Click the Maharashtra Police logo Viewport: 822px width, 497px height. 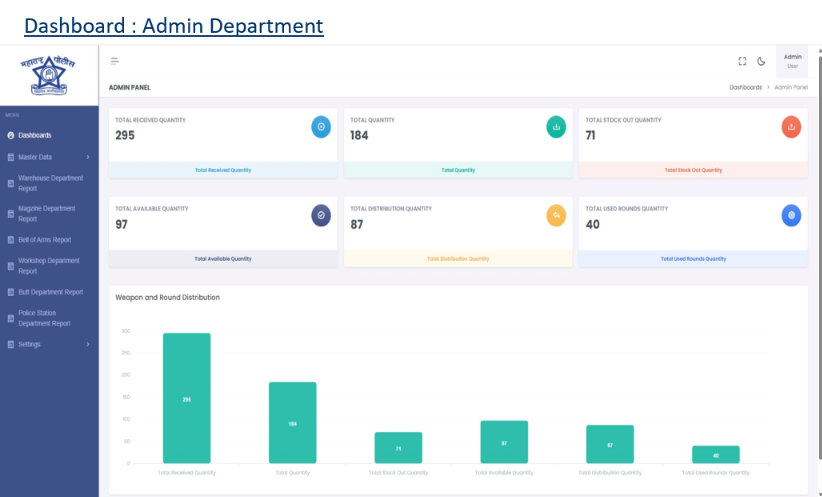48,75
